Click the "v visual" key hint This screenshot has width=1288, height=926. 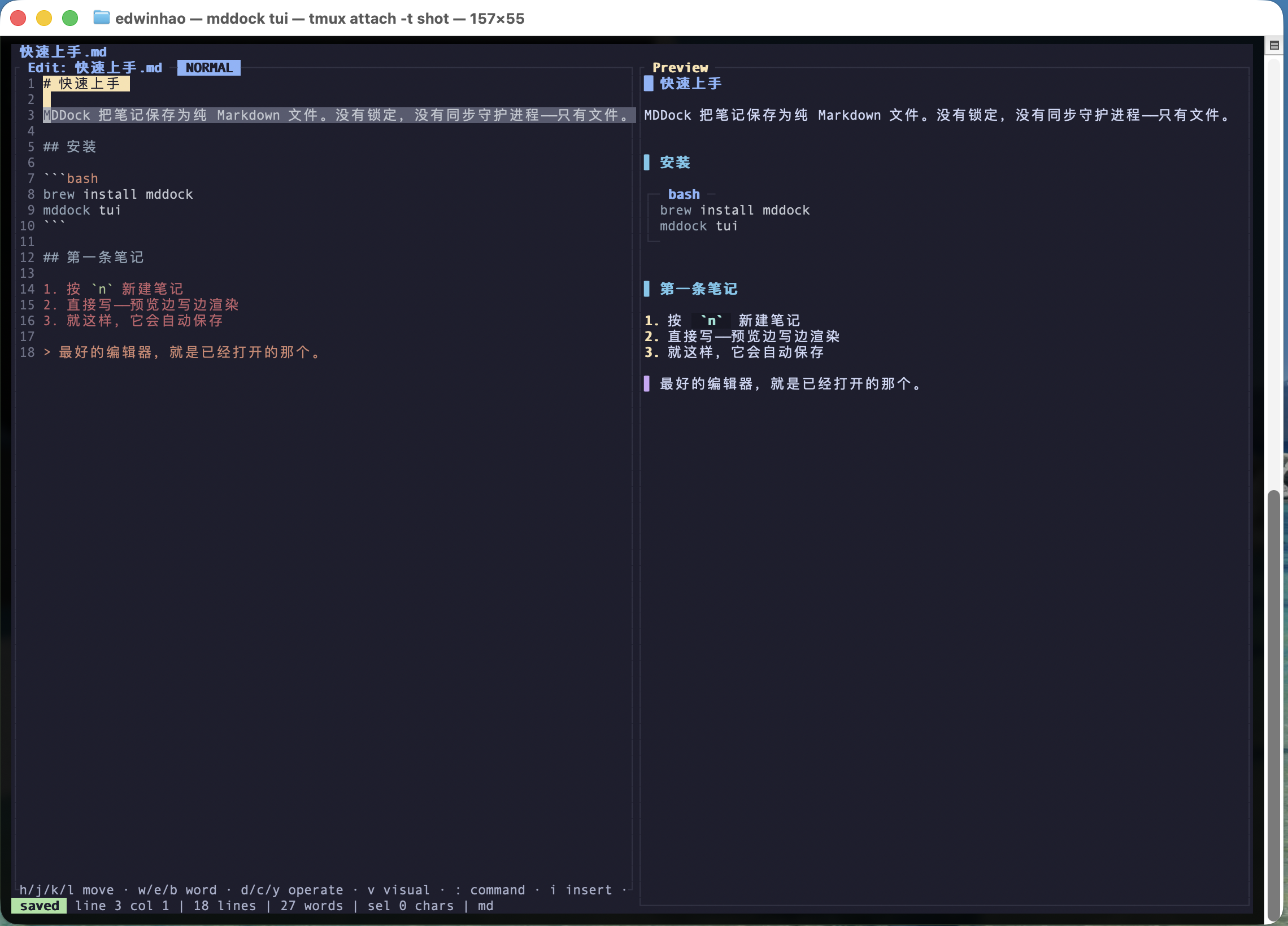click(399, 890)
